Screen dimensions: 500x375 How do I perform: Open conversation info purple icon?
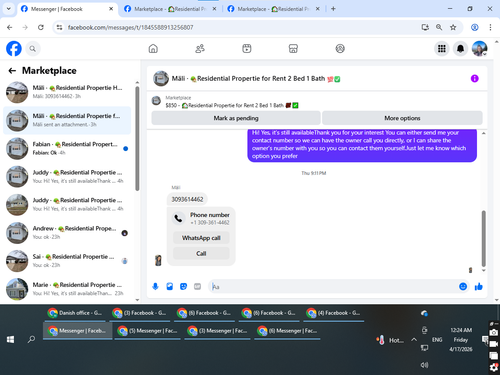[x=474, y=78]
